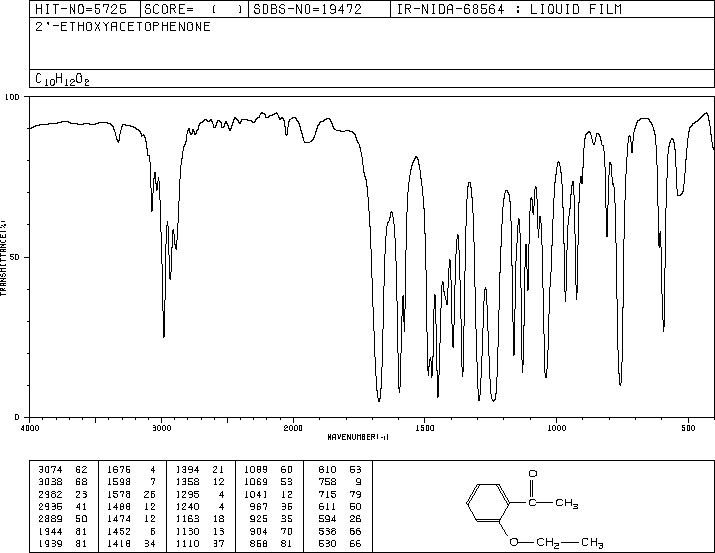The image size is (715, 553).
Task: Select the 1939 peak entry in table
Action: pyautogui.click(x=63, y=543)
